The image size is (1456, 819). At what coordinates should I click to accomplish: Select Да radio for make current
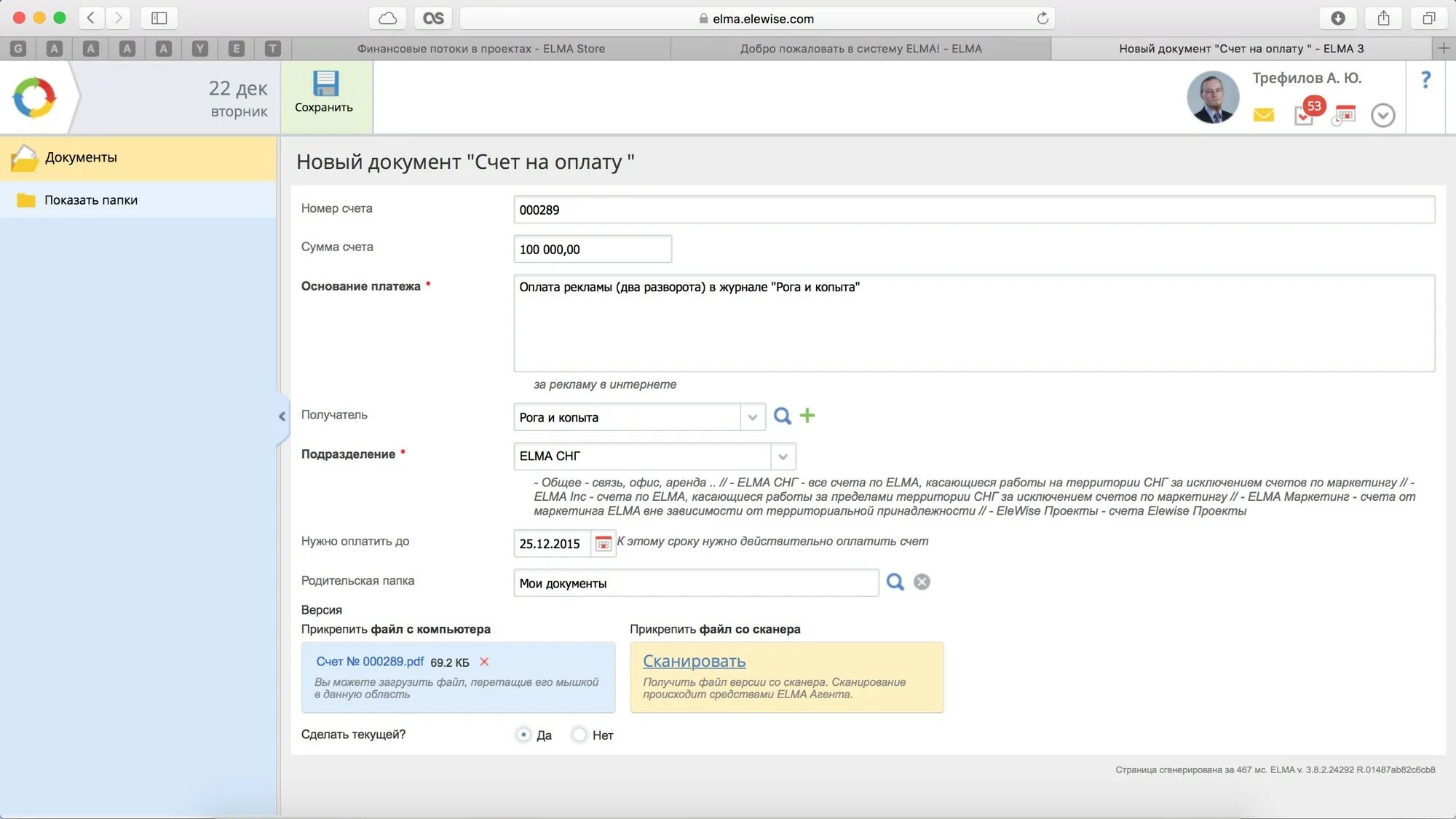pyautogui.click(x=523, y=735)
